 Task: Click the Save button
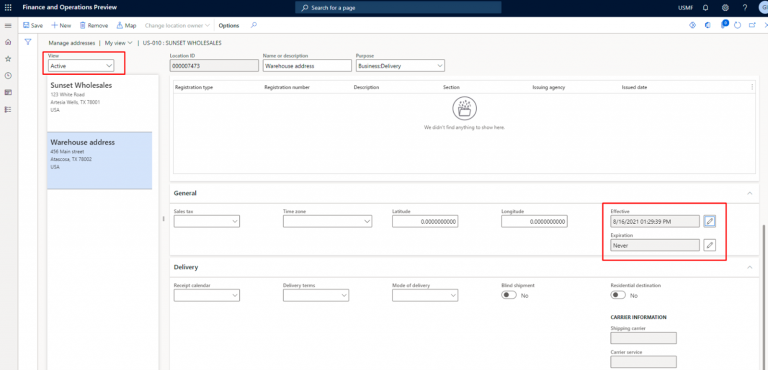tap(33, 25)
